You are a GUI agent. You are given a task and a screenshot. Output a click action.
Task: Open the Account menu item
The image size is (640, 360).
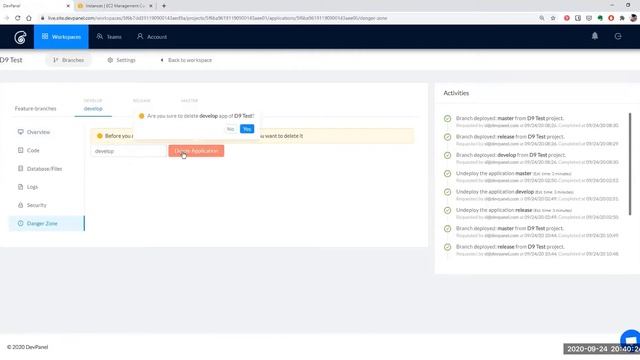pyautogui.click(x=152, y=37)
